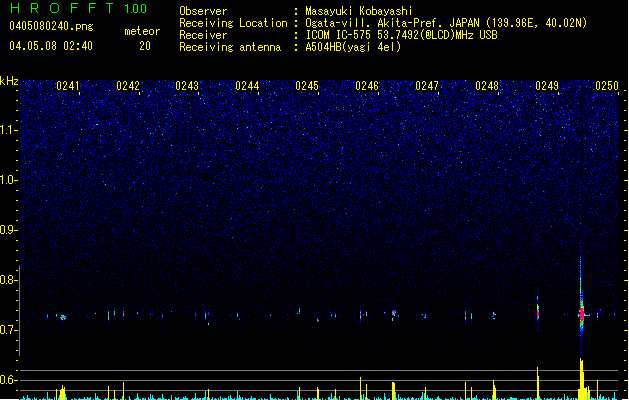Click the strong red meteor echo near 0249
The height and width of the screenshot is (400, 629).
(581, 314)
